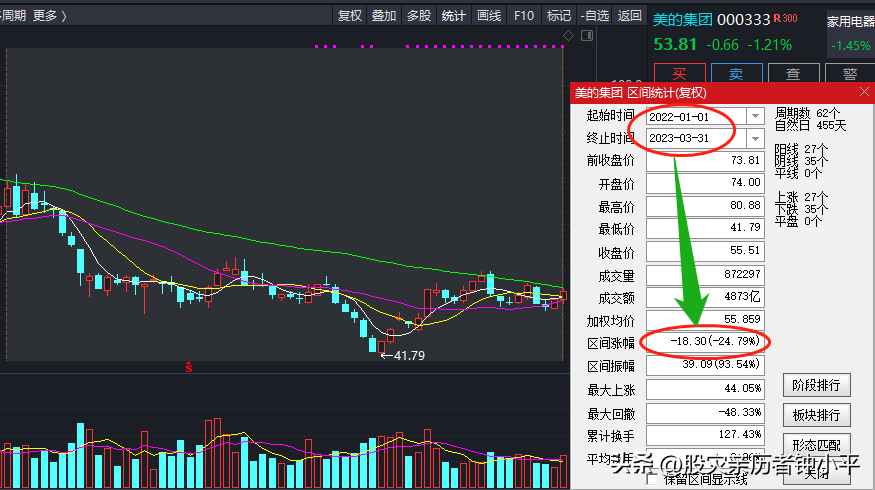The width and height of the screenshot is (875, 490).
Task: Open the 叠加 overlay option
Action: click(x=384, y=16)
